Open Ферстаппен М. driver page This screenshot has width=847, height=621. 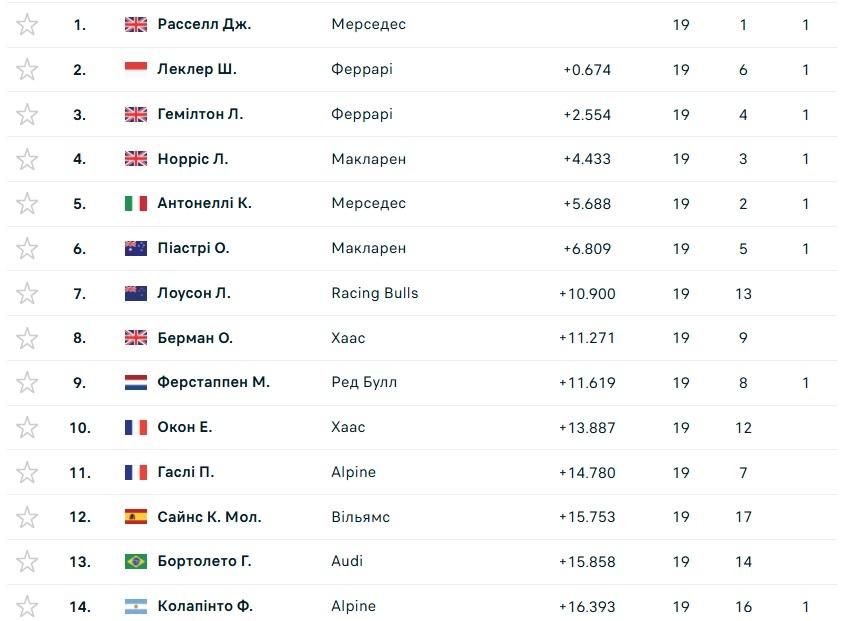213,383
